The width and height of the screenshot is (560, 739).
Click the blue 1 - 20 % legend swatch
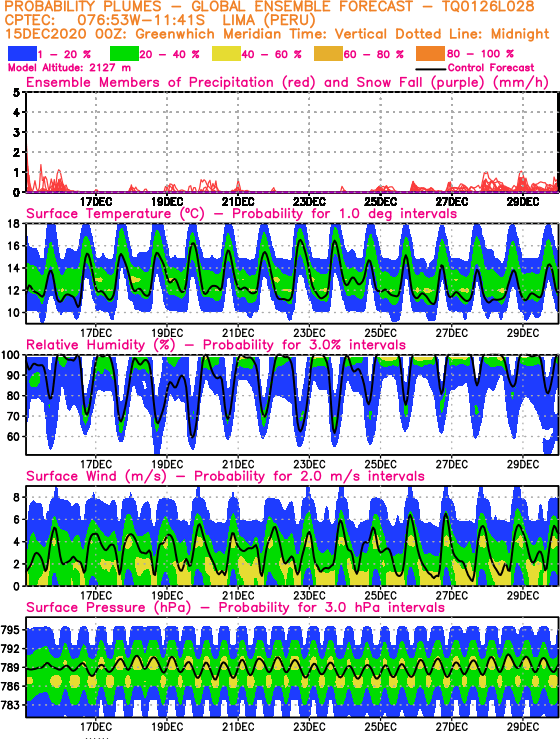pos(22,54)
